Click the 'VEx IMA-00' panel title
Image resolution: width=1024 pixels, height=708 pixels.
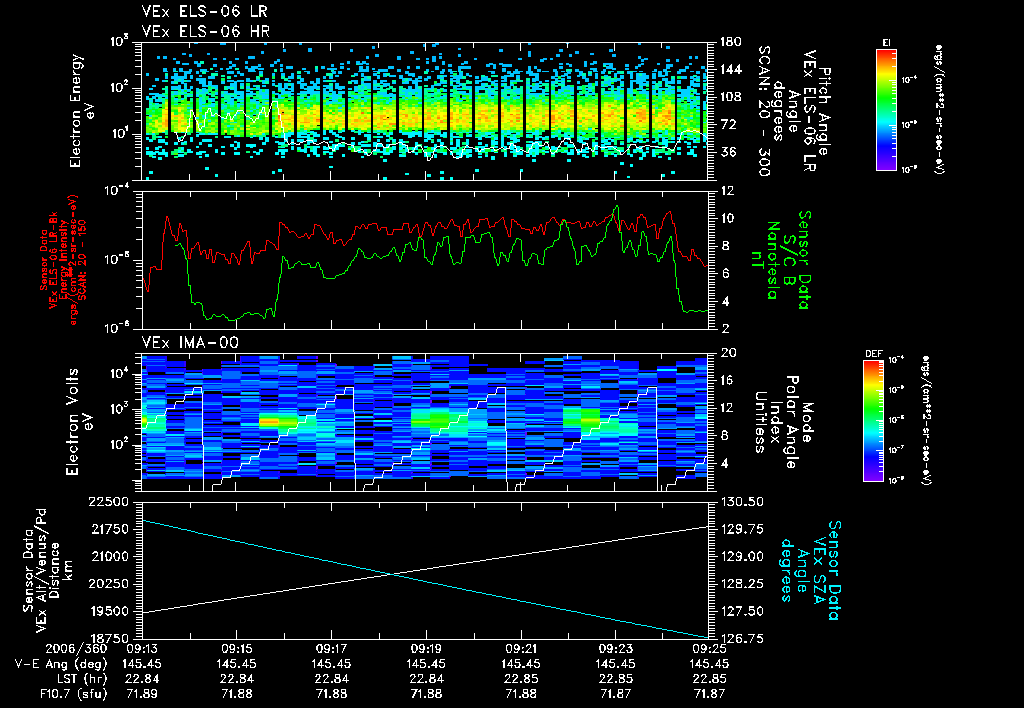pyautogui.click(x=190, y=342)
